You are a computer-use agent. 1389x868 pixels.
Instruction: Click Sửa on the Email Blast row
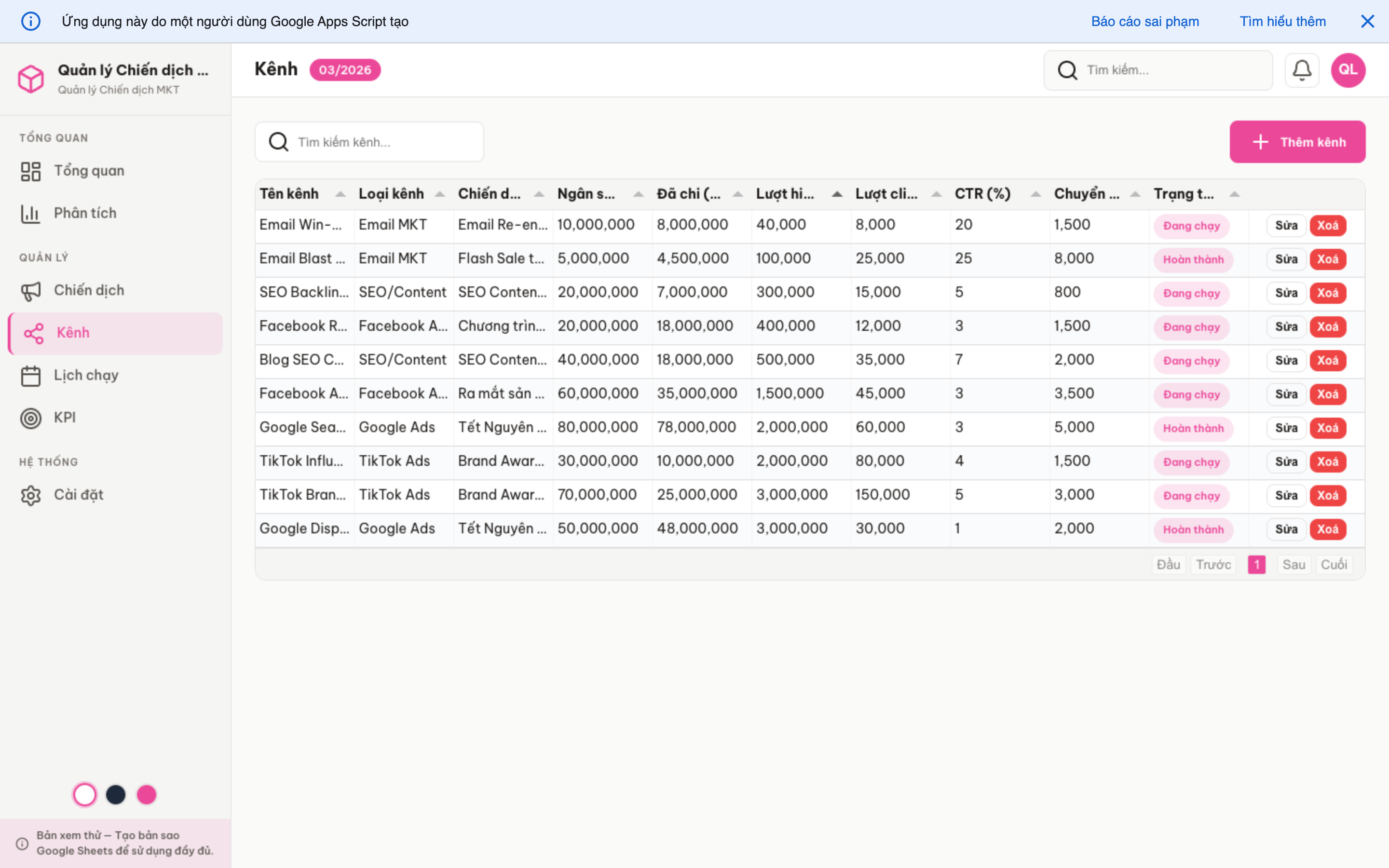point(1286,259)
